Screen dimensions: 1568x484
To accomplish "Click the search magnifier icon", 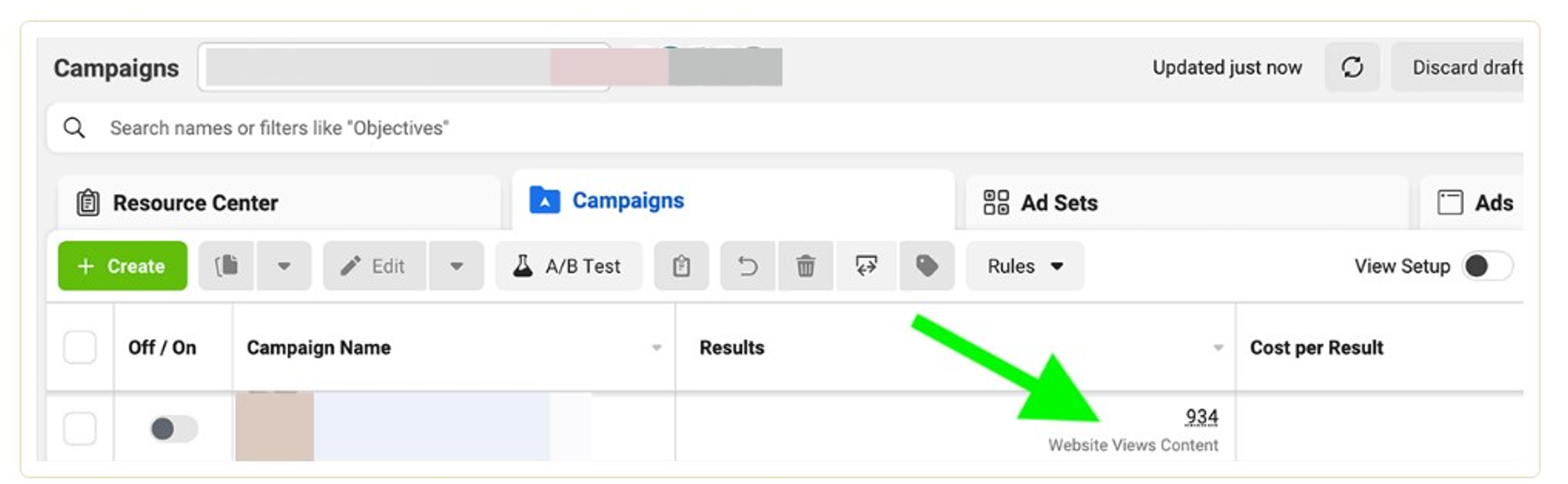I will tap(74, 127).
